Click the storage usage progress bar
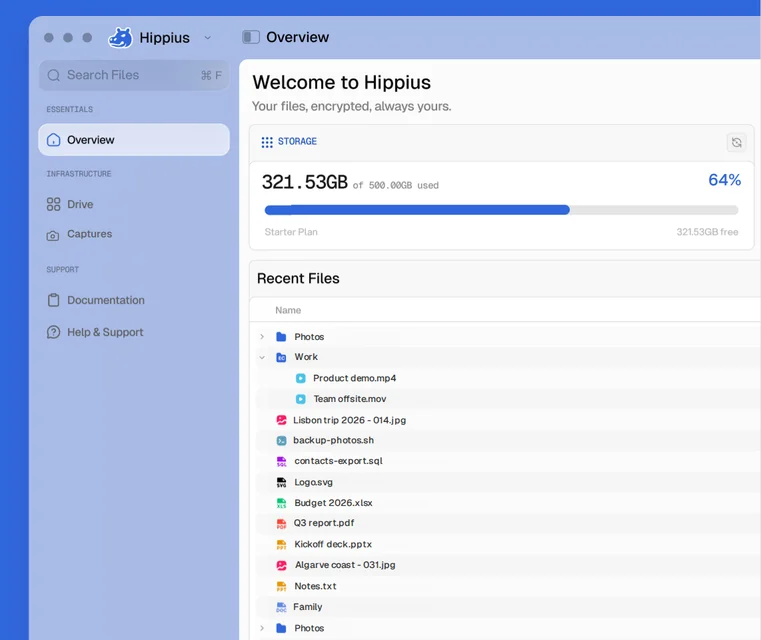The image size is (761, 640). click(x=501, y=210)
